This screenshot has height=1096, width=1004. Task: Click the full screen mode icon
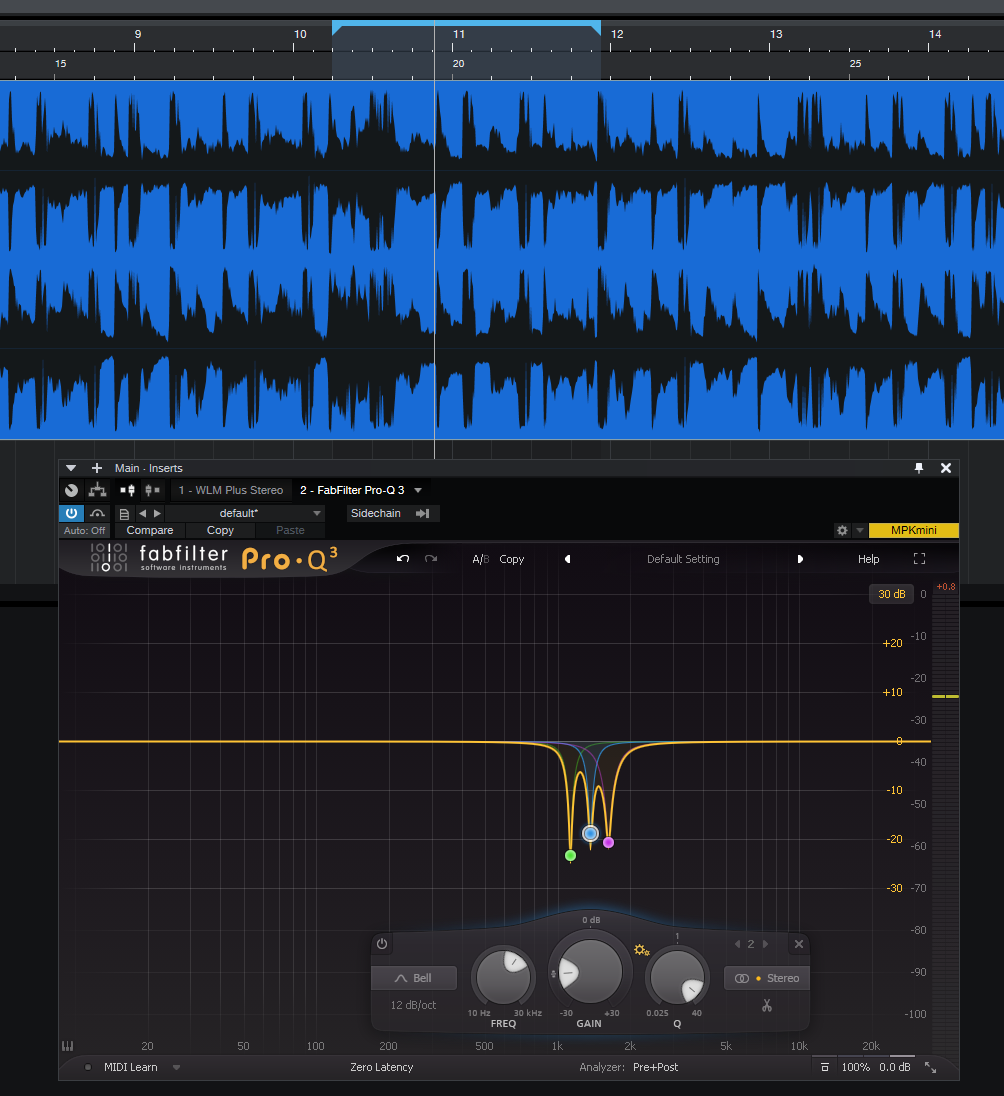pyautogui.click(x=919, y=559)
